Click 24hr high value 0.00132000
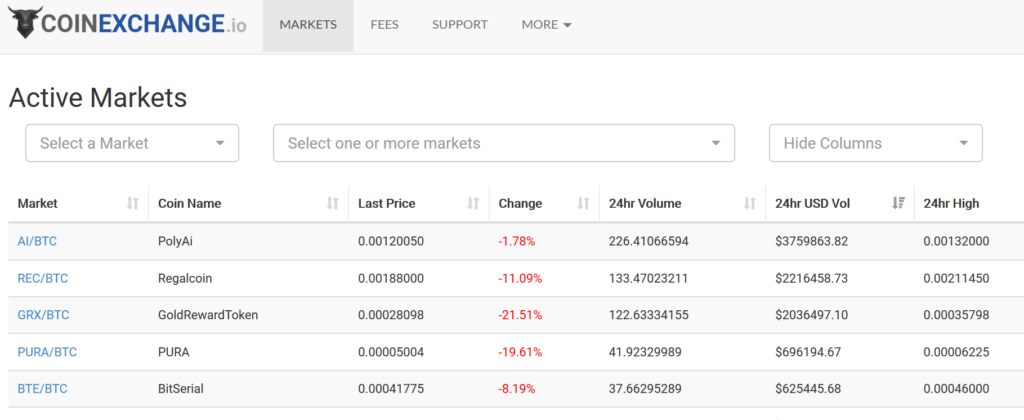Image resolution: width=1024 pixels, height=420 pixels. coord(956,241)
